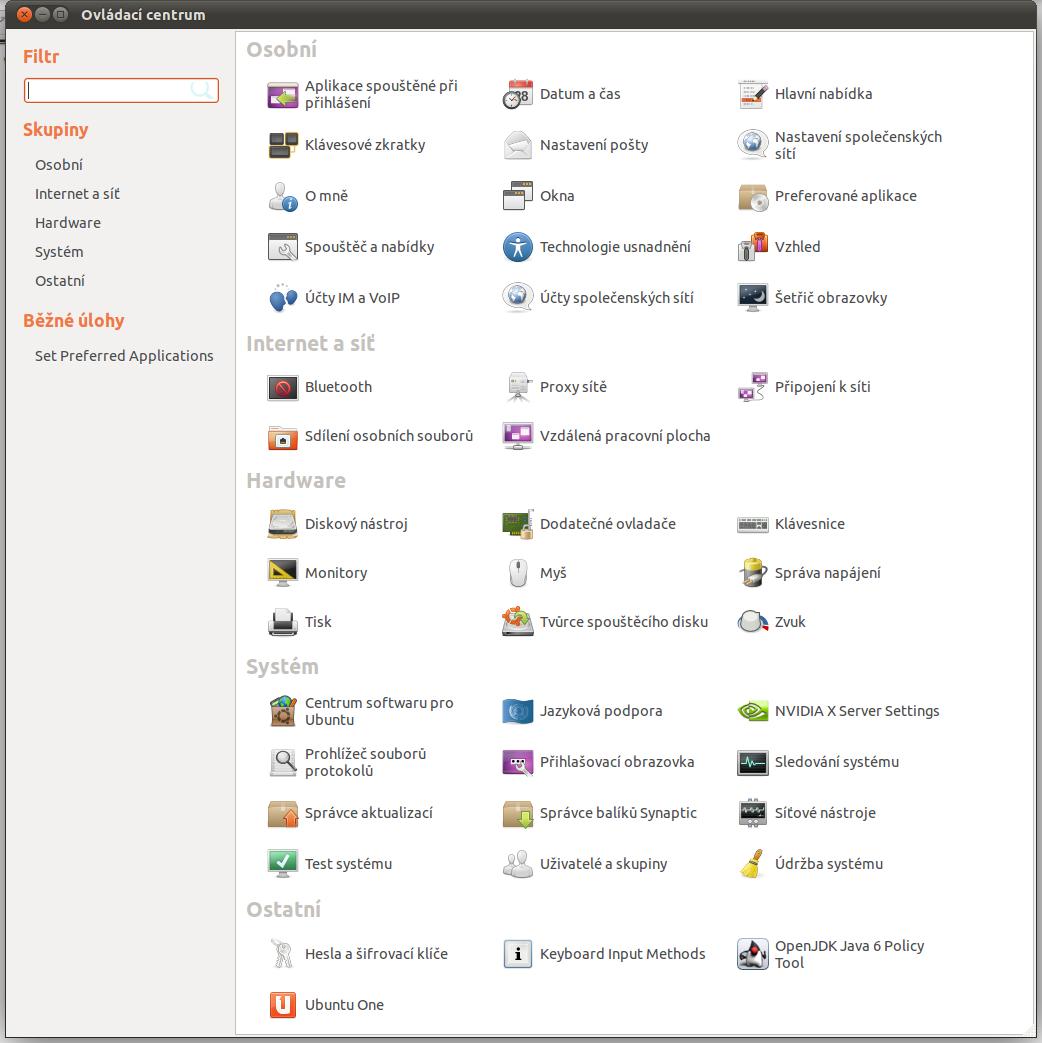
Task: Click the Diskový nástroj drive icon
Action: (283, 524)
